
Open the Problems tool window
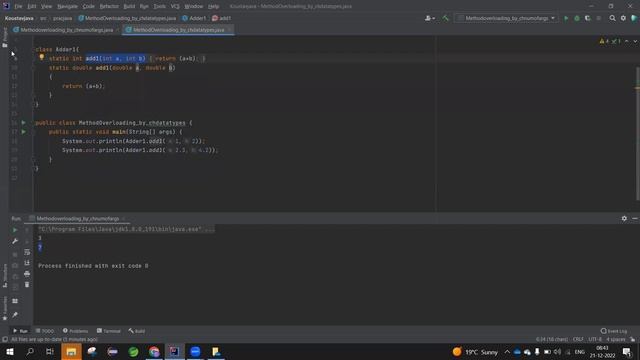76,331
